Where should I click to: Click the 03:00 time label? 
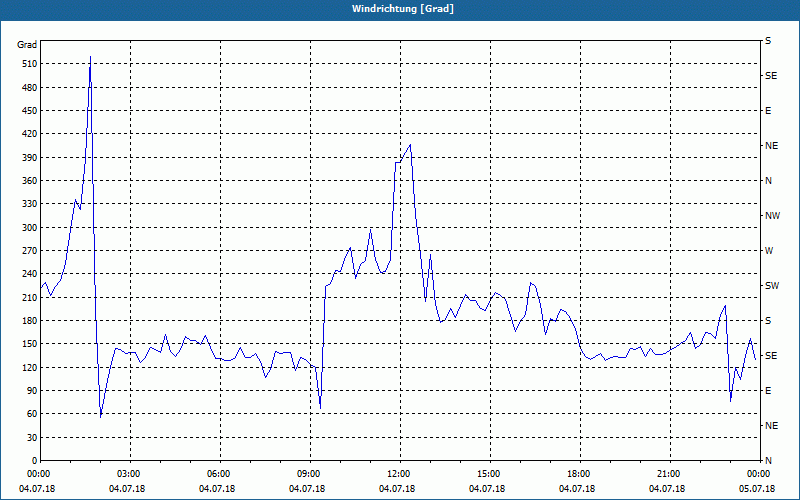[127, 473]
